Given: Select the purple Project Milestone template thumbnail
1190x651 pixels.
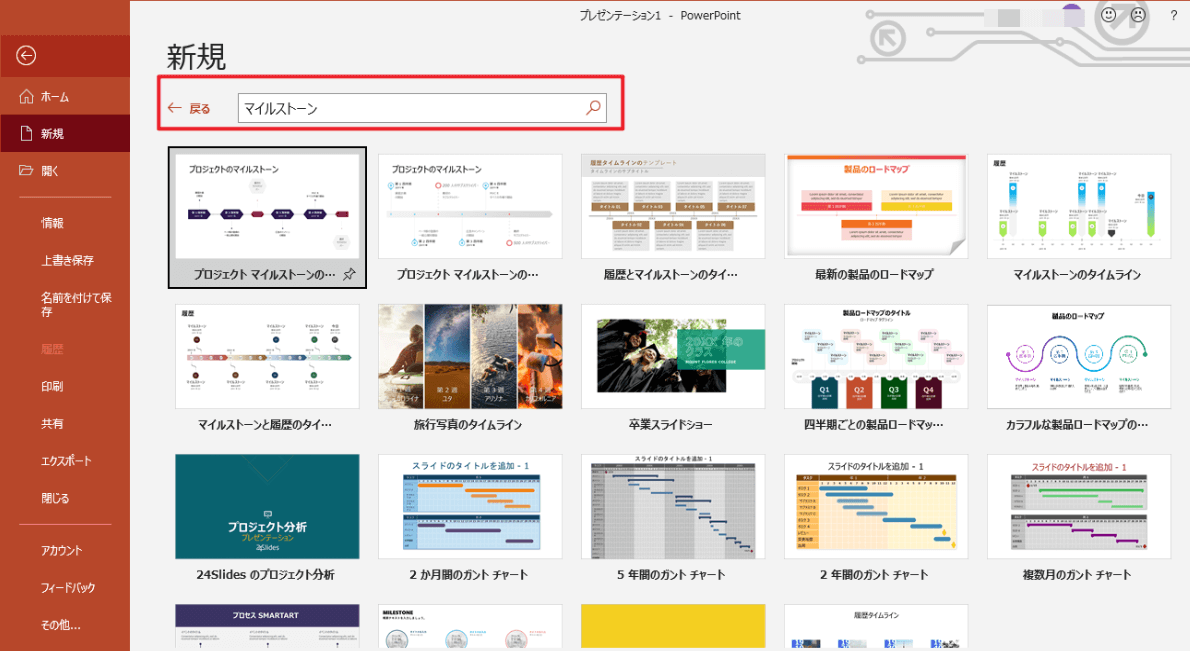Looking at the screenshot, I should point(267,206).
